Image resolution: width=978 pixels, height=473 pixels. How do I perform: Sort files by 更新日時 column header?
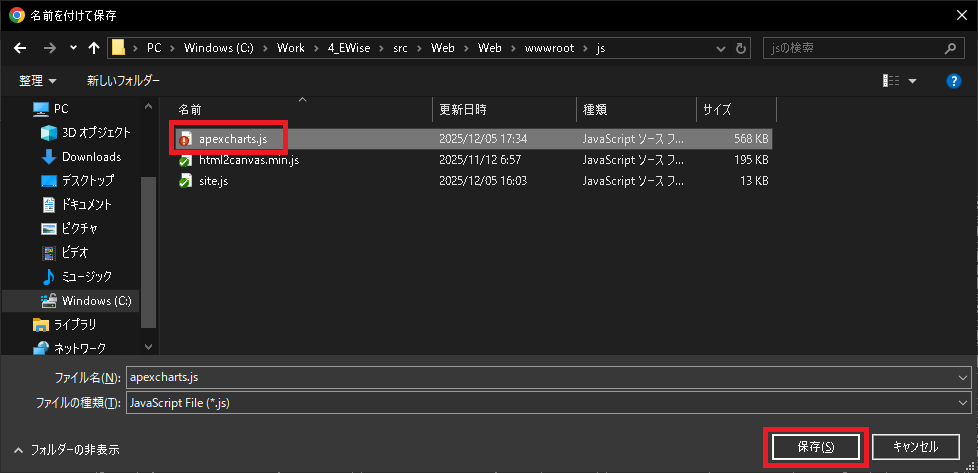click(x=462, y=109)
